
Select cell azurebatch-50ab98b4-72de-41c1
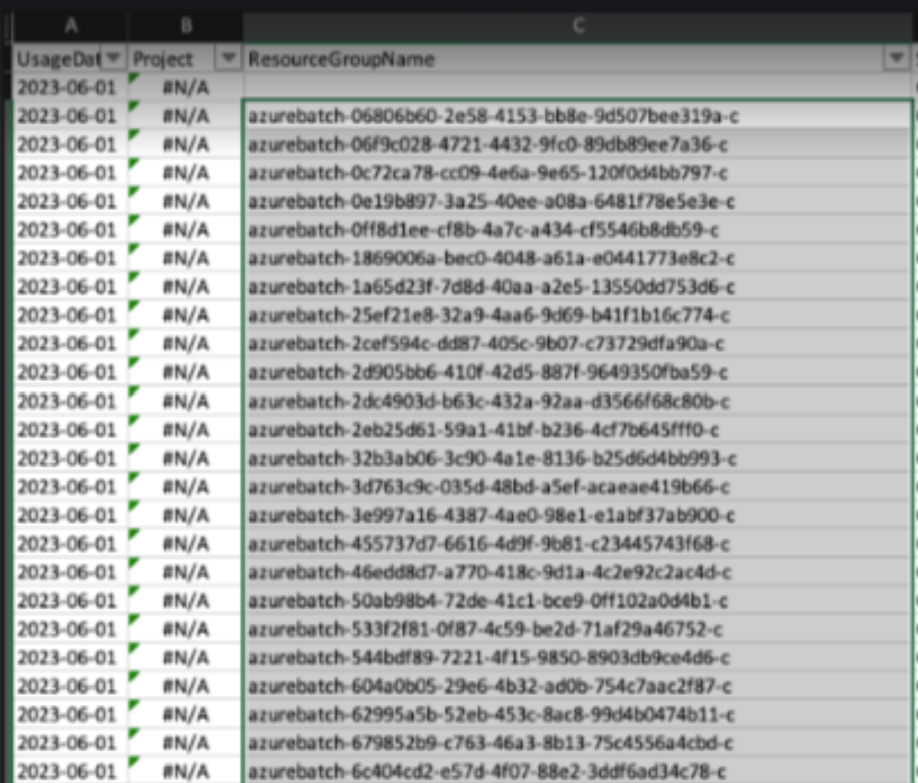578,601
